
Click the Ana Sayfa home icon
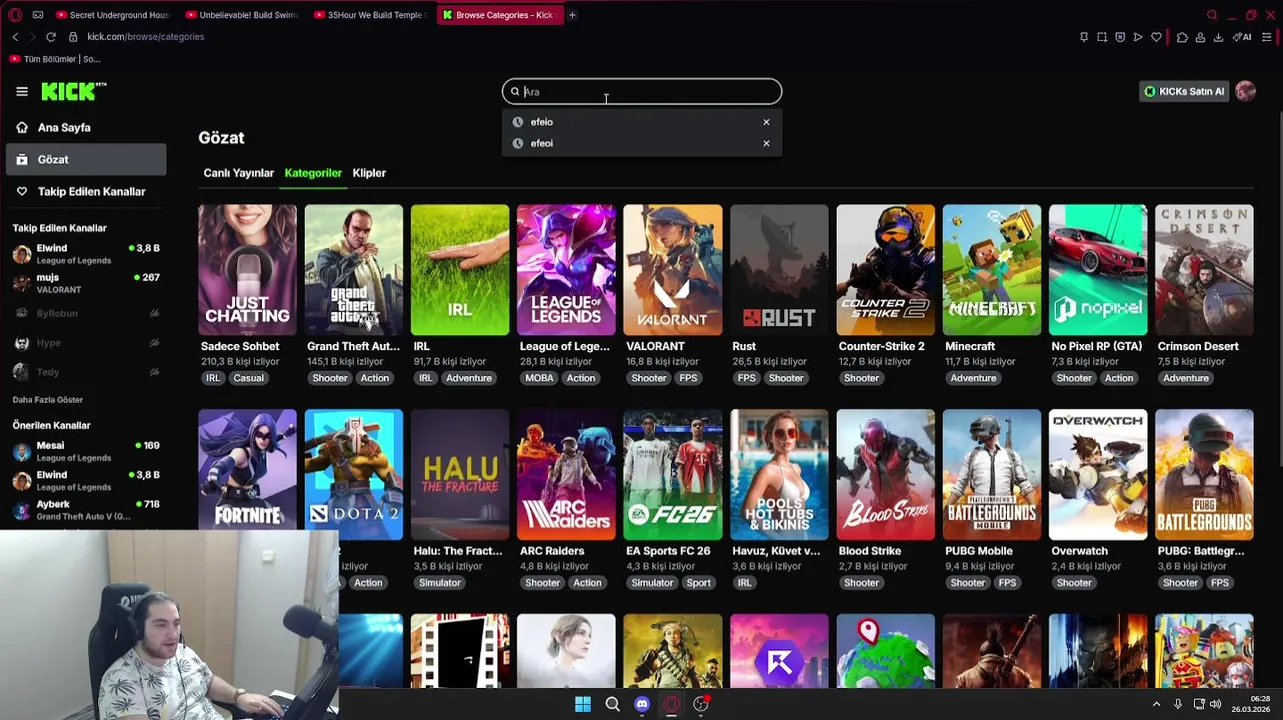coord(22,128)
